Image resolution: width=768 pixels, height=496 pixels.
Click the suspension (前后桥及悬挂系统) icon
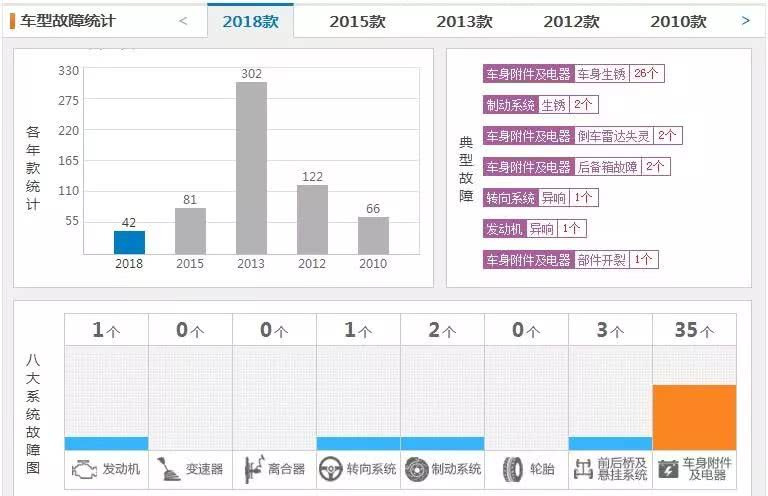point(584,469)
